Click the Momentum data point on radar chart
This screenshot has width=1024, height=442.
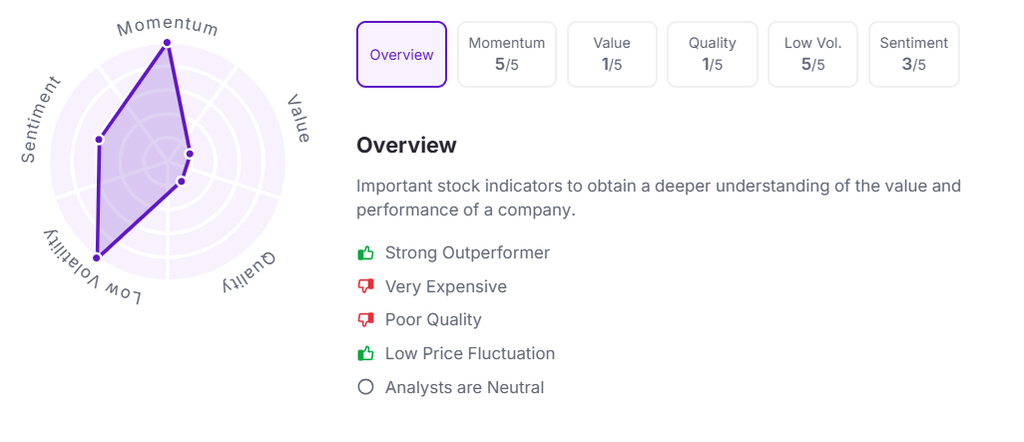point(167,43)
